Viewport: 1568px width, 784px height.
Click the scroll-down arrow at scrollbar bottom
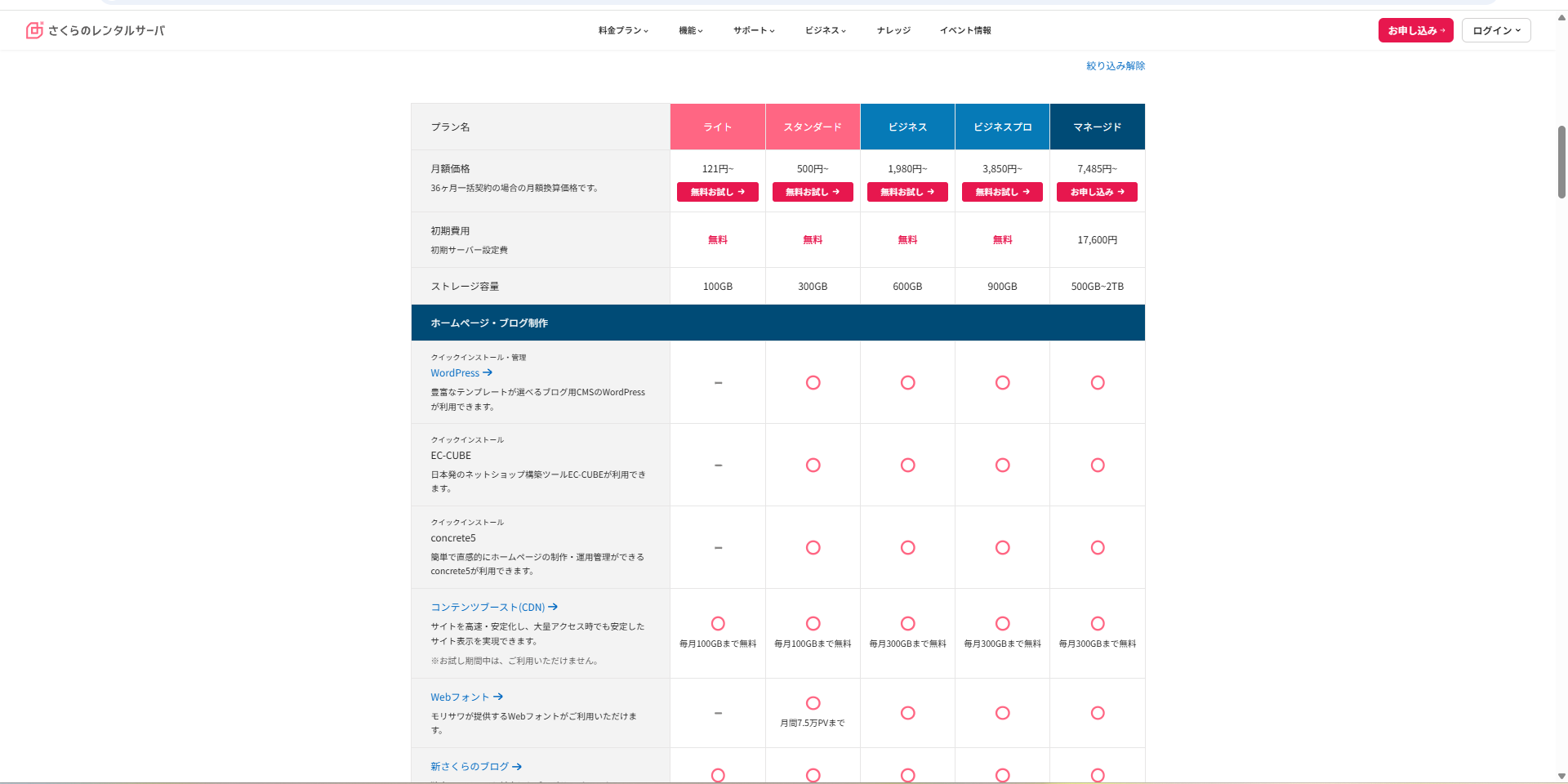pyautogui.click(x=1561, y=776)
